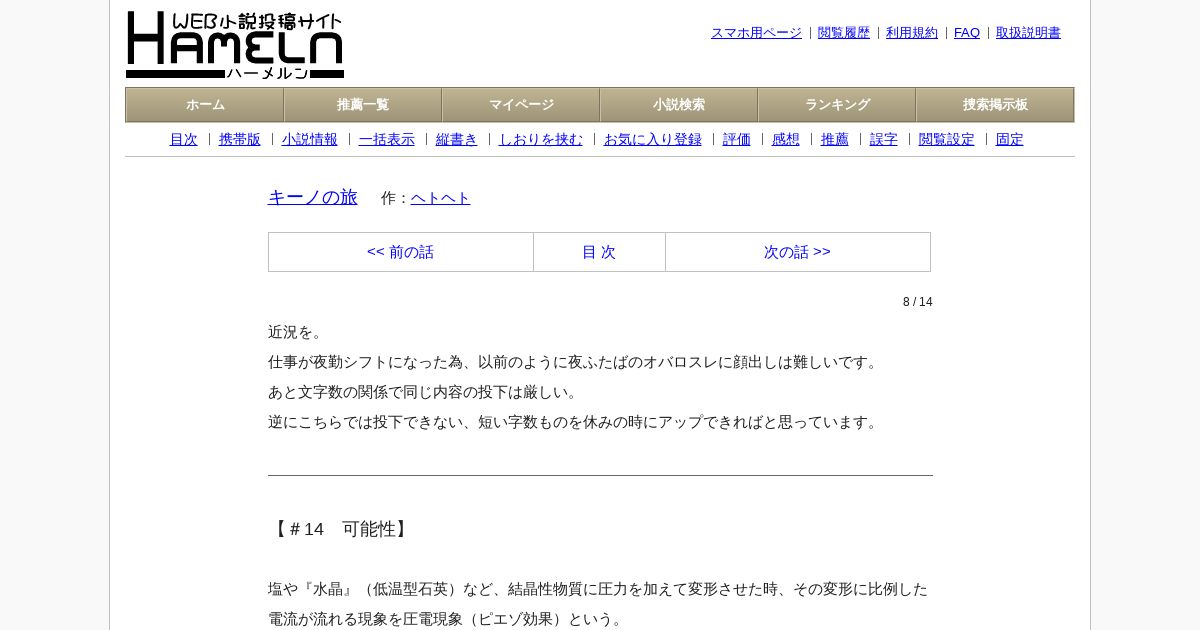Open the 小説検索 navigation tab

tap(679, 105)
